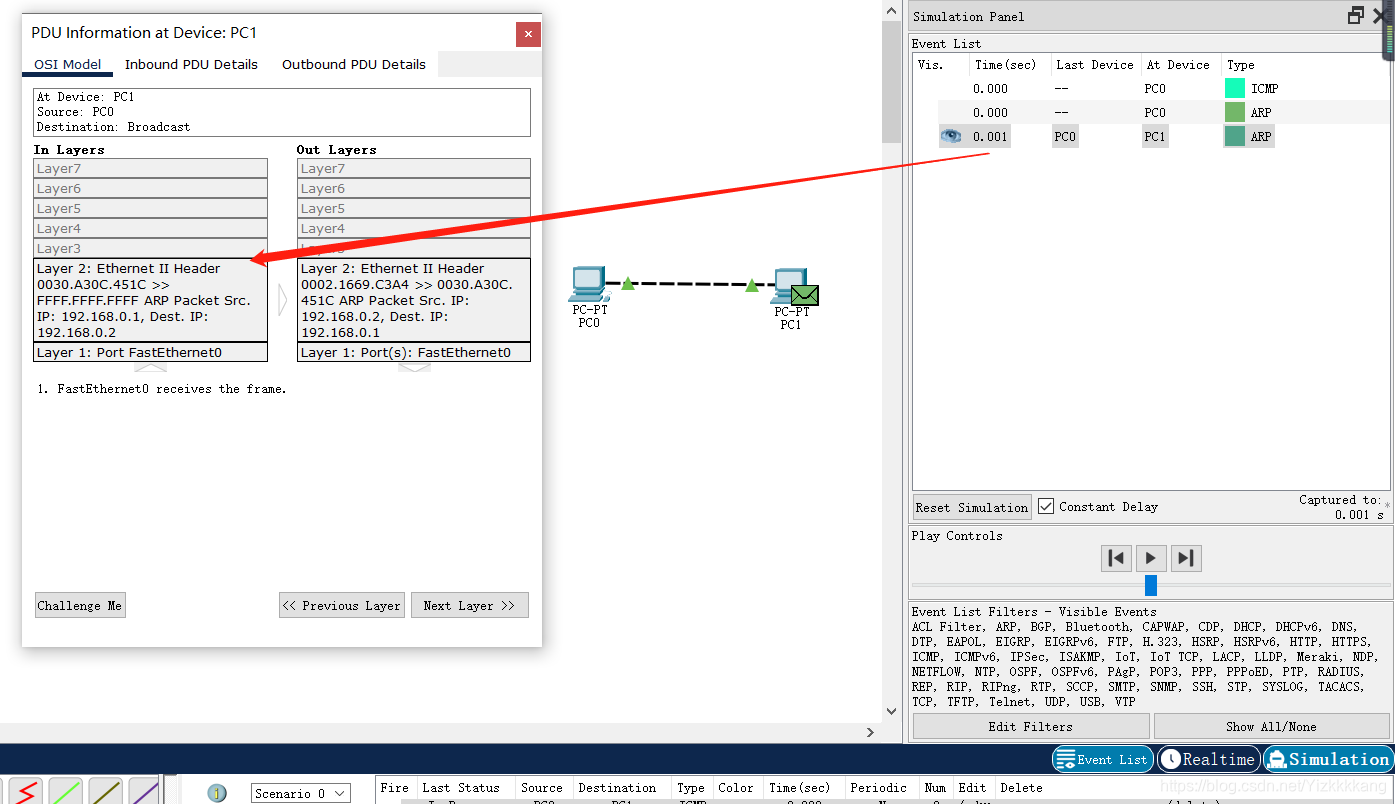The height and width of the screenshot is (804, 1395).
Task: Switch to the OSI Model tab
Action: click(x=68, y=64)
